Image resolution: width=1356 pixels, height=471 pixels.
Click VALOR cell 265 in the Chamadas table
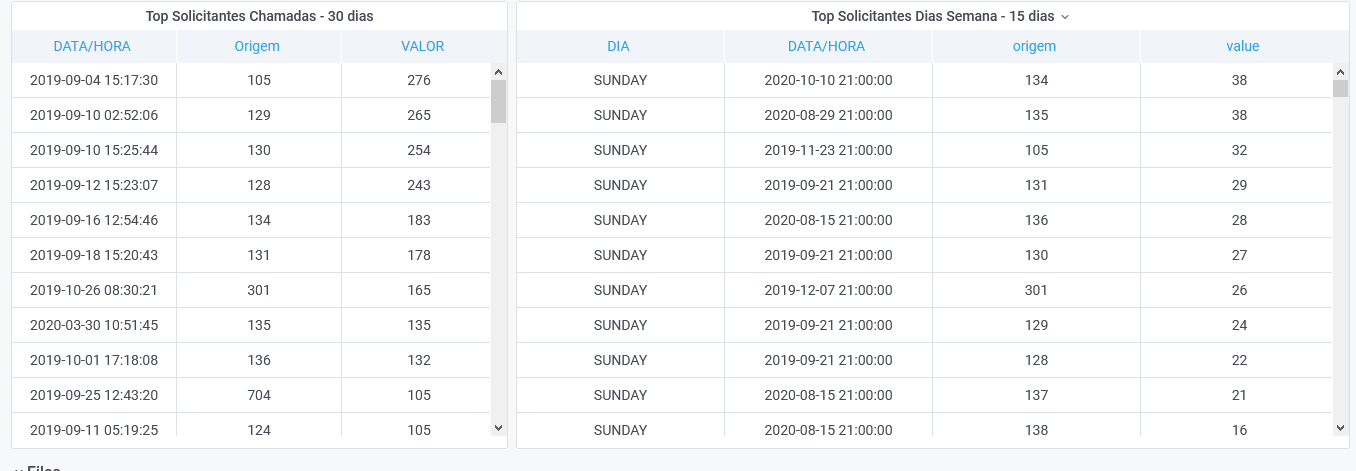(419, 115)
